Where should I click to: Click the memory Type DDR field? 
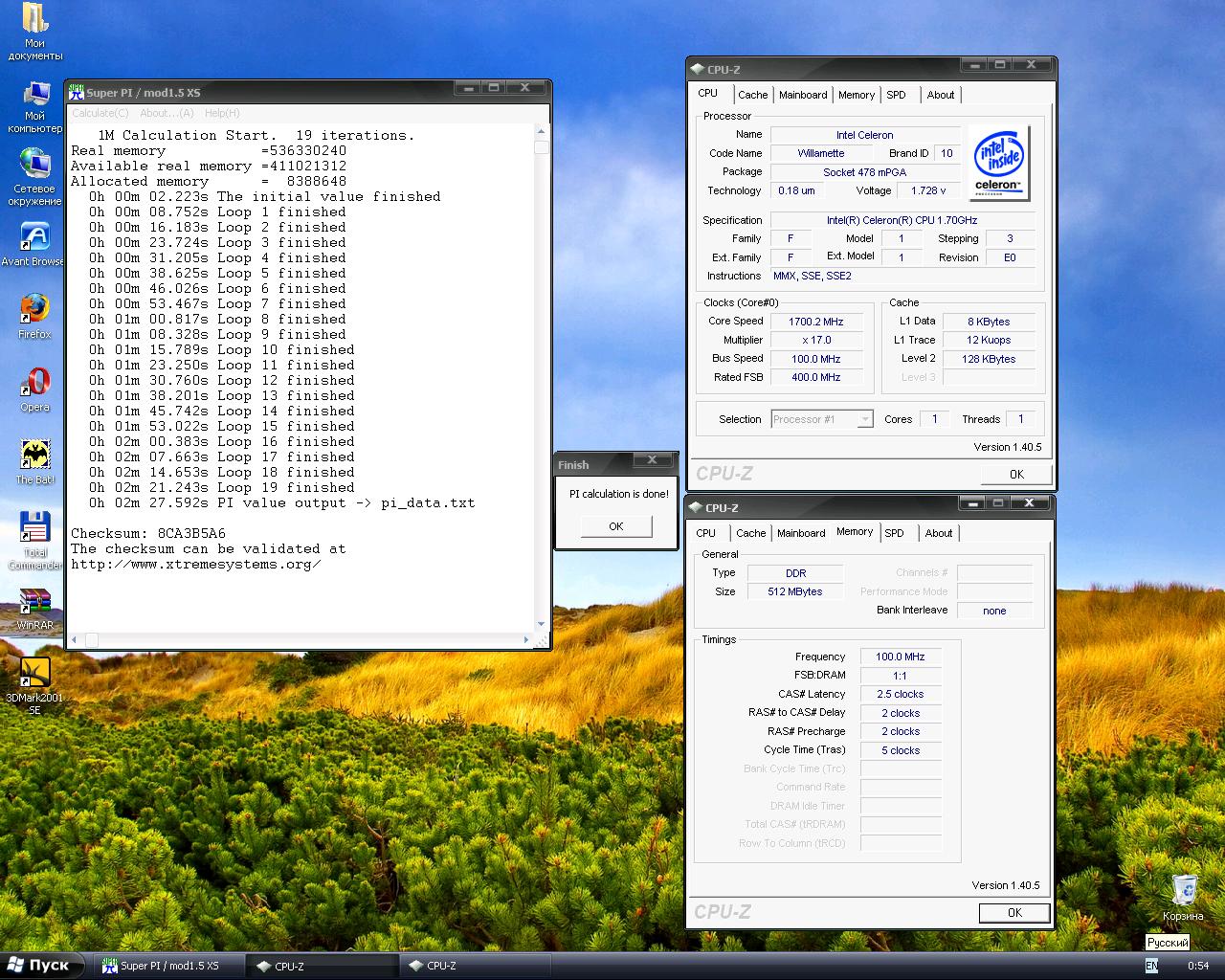(795, 573)
